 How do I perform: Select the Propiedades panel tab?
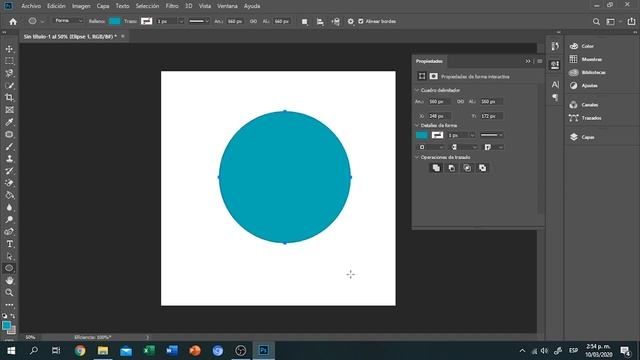click(x=429, y=61)
